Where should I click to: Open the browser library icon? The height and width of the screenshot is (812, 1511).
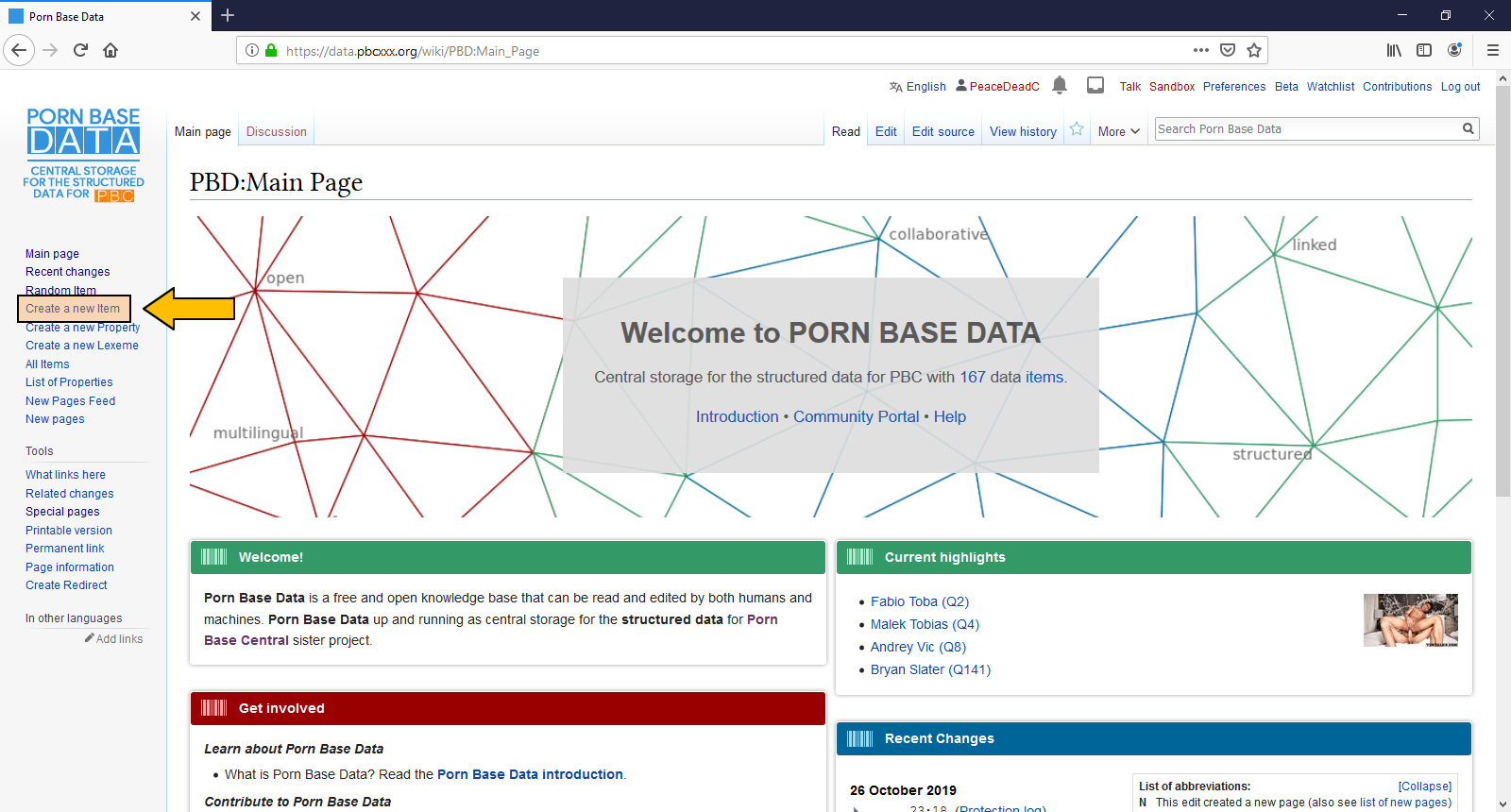[x=1394, y=50]
